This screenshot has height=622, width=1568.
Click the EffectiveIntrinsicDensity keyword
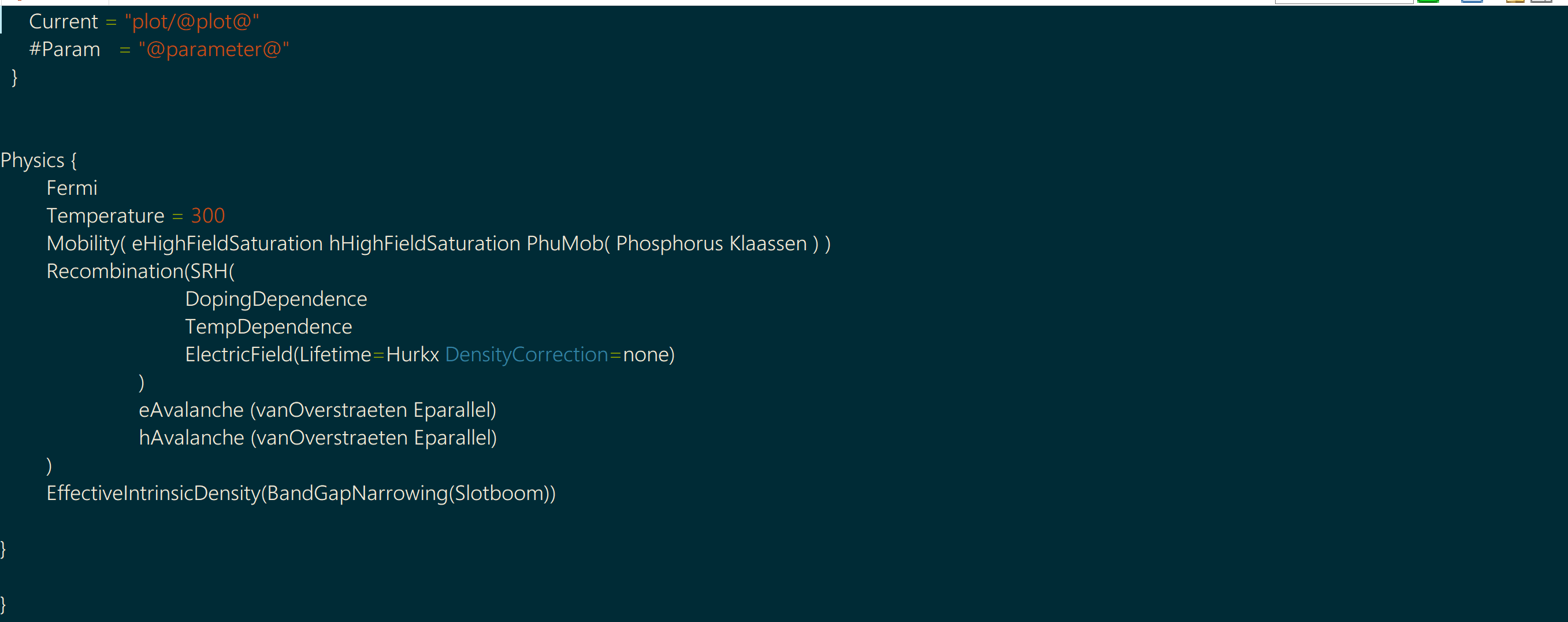[x=154, y=494]
